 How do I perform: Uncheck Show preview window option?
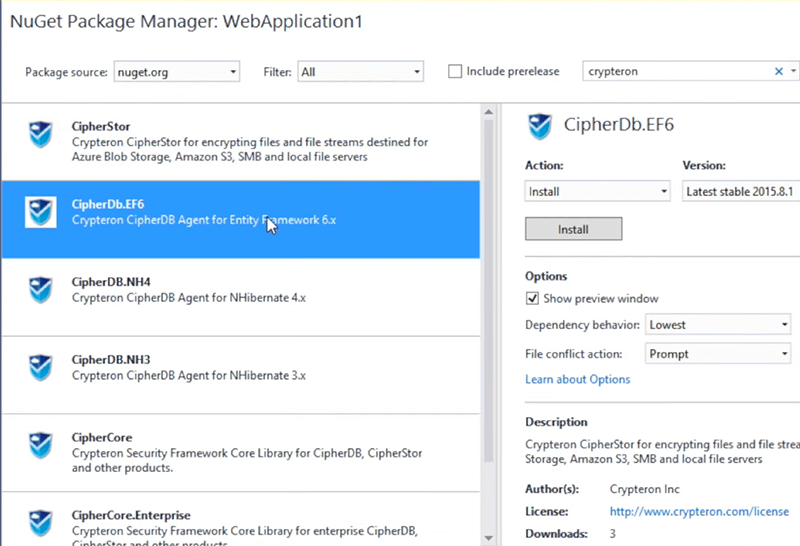533,298
